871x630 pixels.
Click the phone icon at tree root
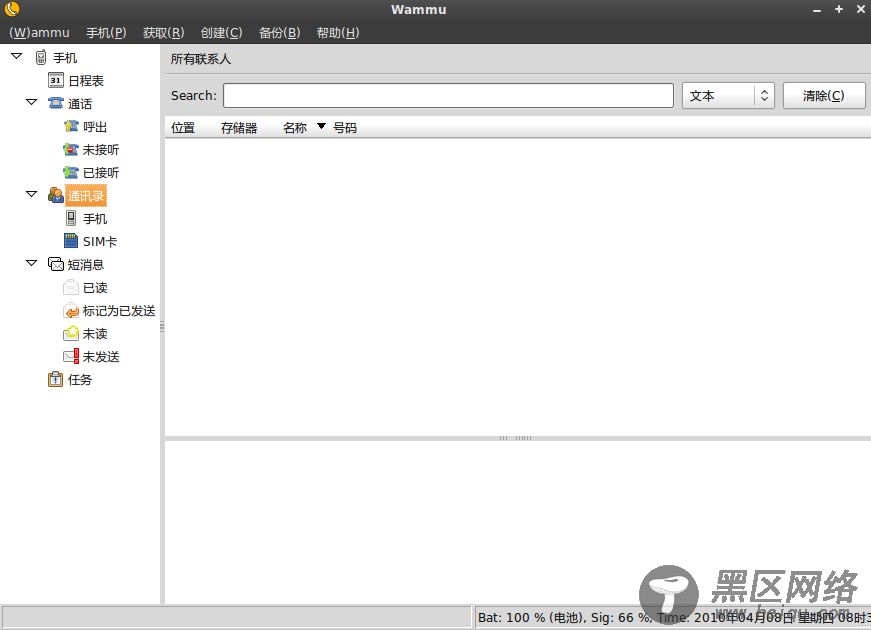[41, 57]
